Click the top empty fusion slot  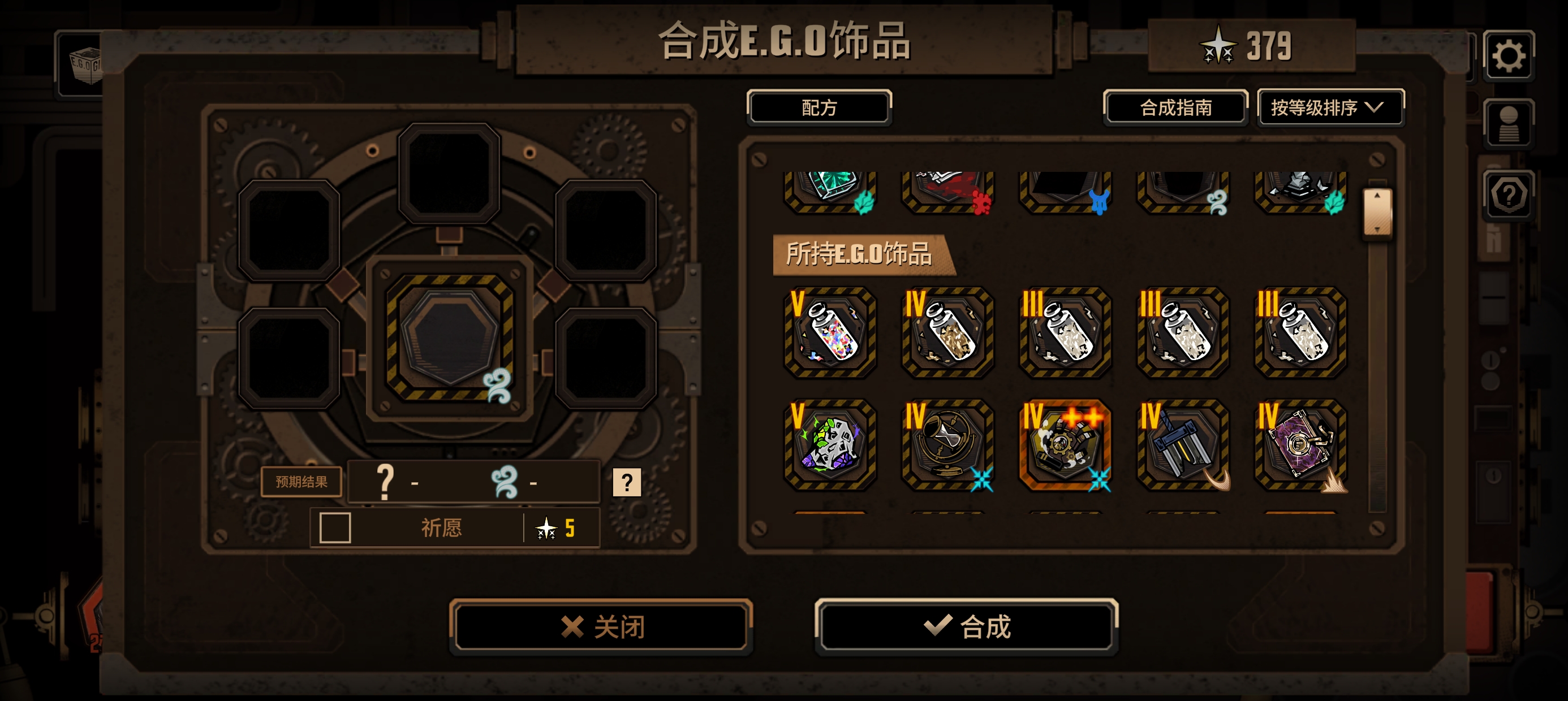point(449,174)
